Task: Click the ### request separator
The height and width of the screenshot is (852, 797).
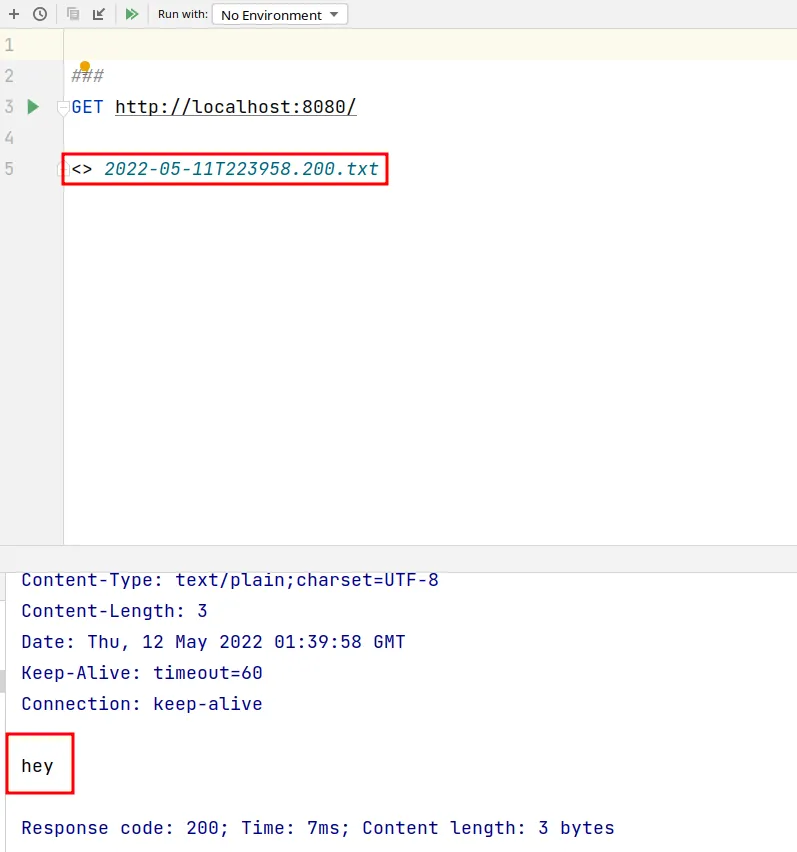Action: click(87, 76)
